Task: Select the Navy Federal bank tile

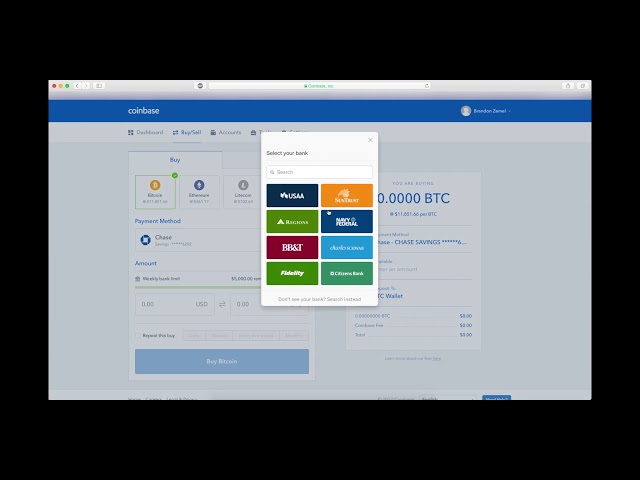Action: coord(347,222)
